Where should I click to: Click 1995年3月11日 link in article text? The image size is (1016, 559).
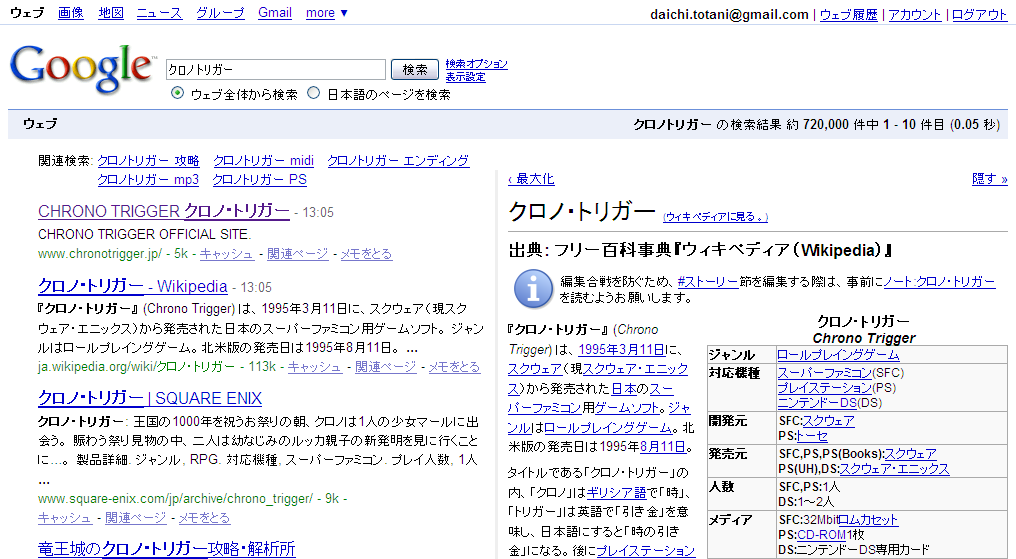[621, 350]
